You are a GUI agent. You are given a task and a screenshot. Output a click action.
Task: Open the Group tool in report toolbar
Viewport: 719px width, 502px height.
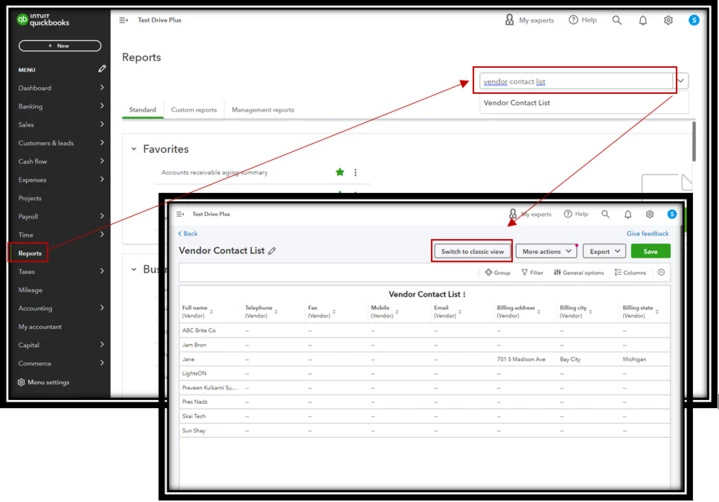coord(498,272)
